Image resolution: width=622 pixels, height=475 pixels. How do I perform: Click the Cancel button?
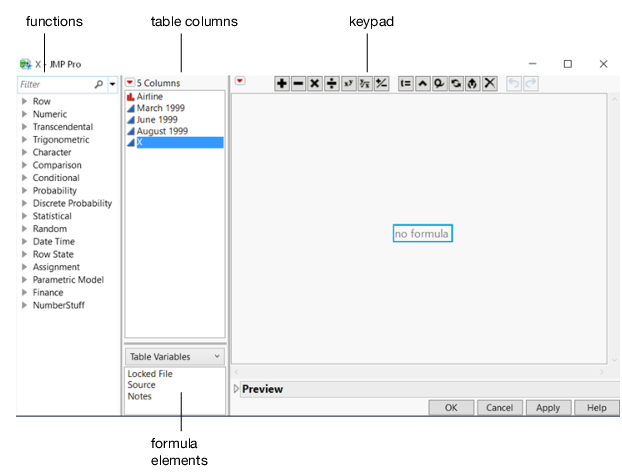[499, 408]
